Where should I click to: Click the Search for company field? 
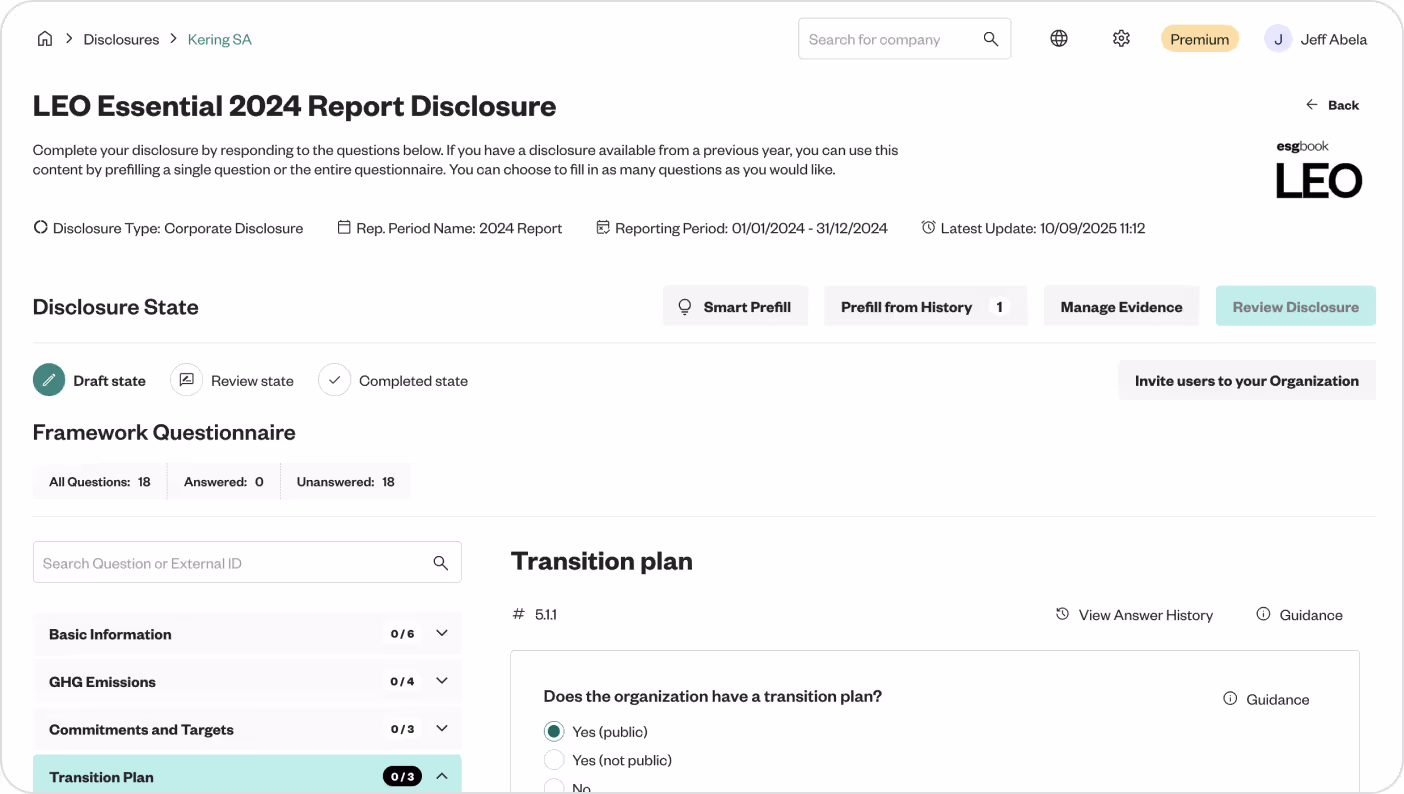click(904, 39)
